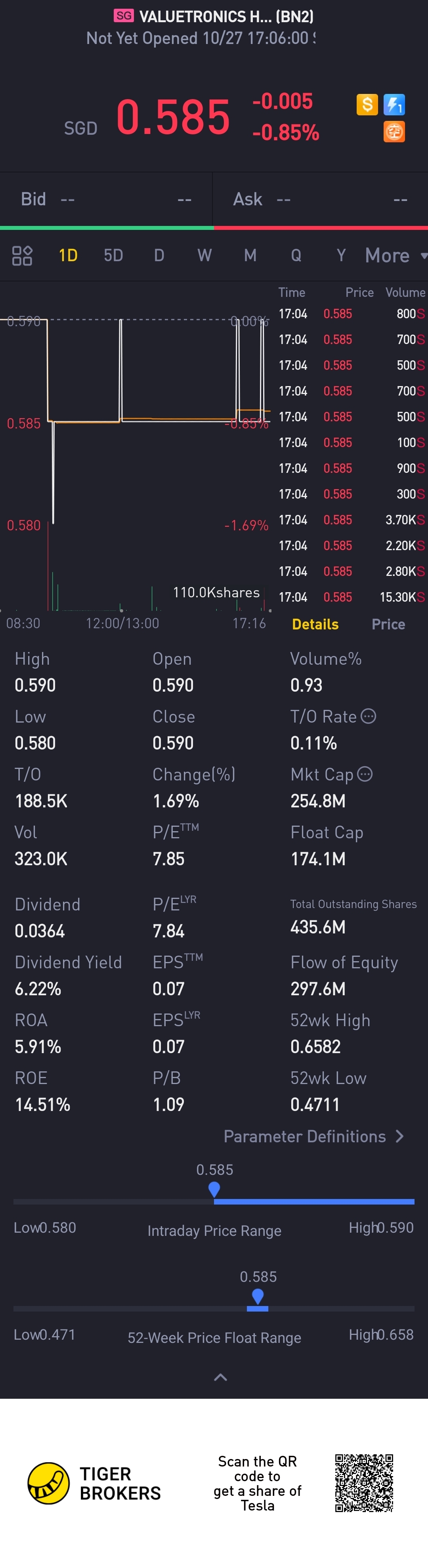Tap the Tesla share QR code
This screenshot has width=428, height=1568.
pyautogui.click(x=364, y=1484)
